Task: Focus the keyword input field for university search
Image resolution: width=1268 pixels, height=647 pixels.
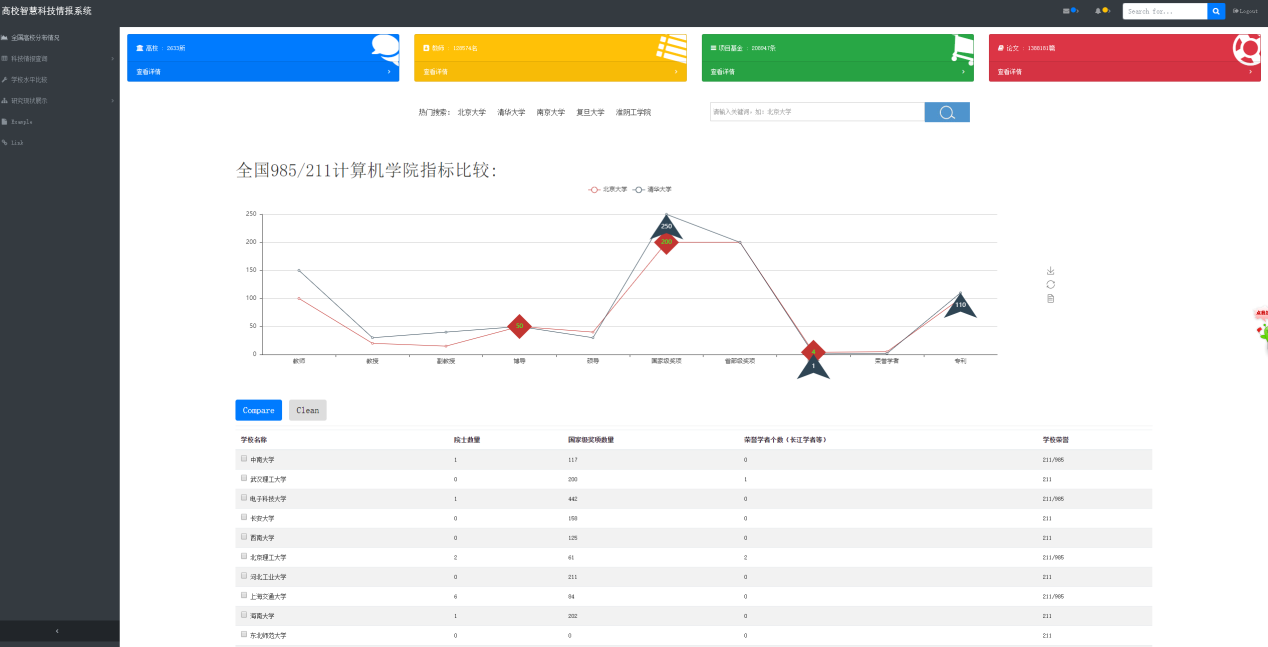Action: tap(816, 112)
